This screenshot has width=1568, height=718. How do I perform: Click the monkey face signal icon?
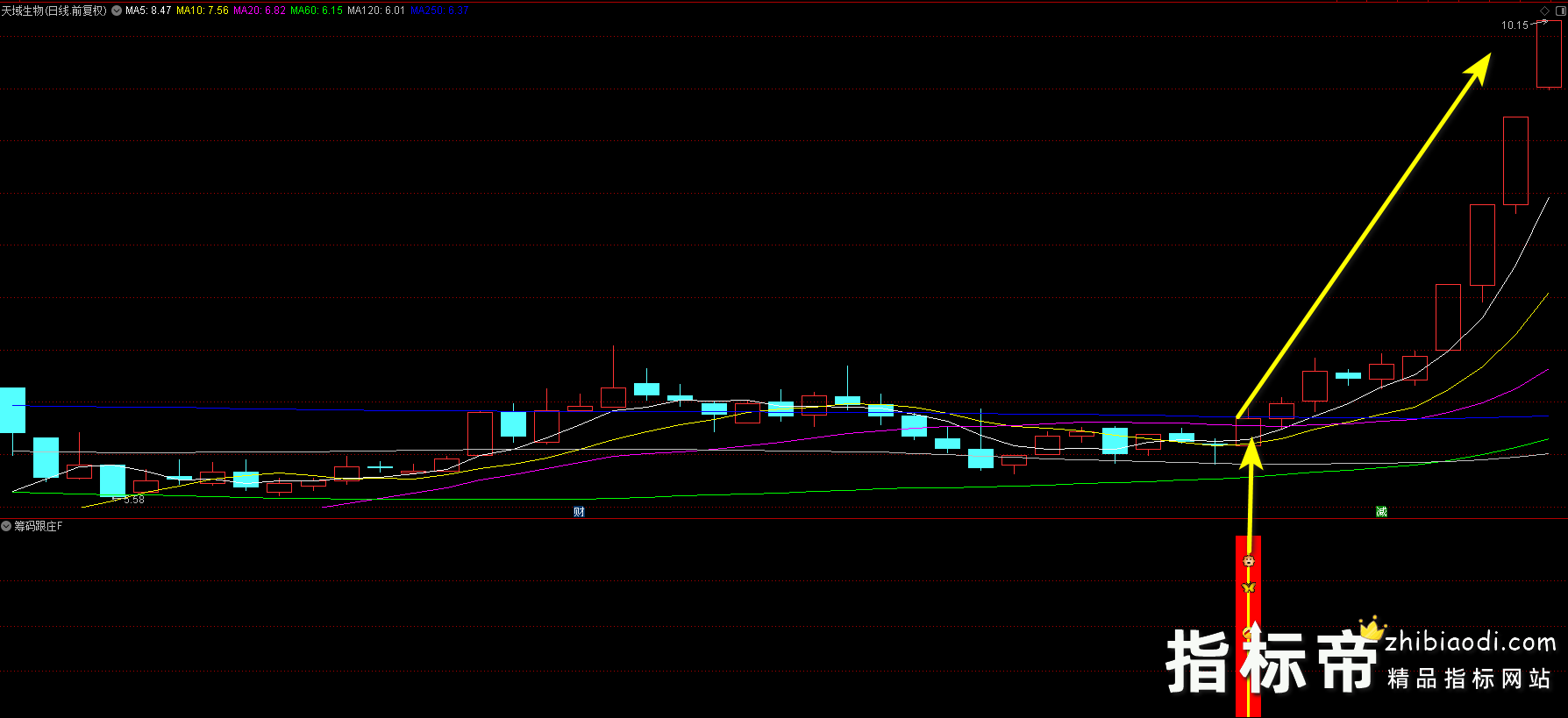(x=1249, y=560)
